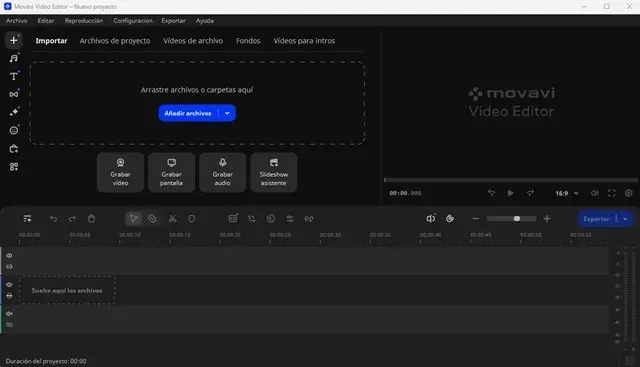Image resolution: width=640 pixels, height=367 pixels.
Task: Open the overlay elements sidebar icon
Action: click(13, 149)
